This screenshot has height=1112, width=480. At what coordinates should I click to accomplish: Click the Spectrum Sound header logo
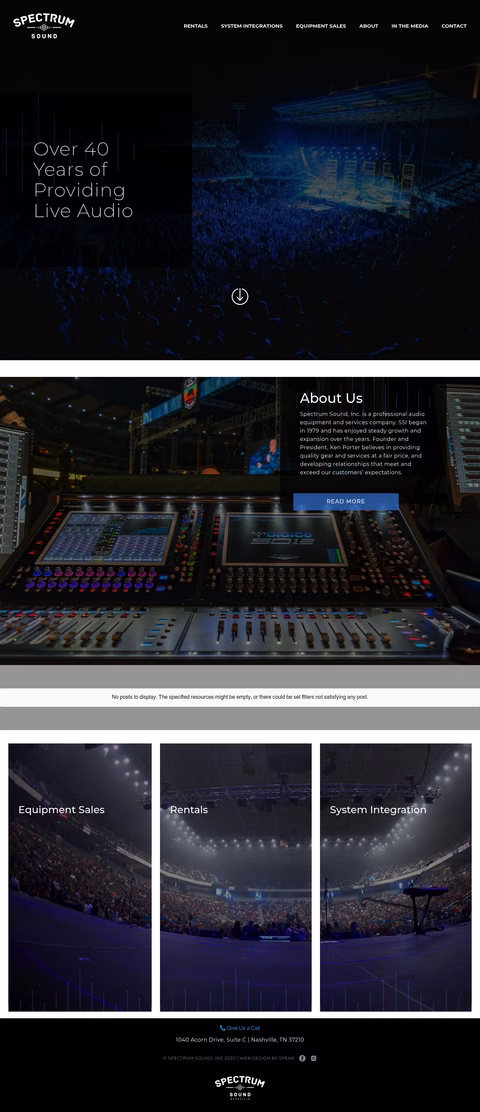pos(43,26)
